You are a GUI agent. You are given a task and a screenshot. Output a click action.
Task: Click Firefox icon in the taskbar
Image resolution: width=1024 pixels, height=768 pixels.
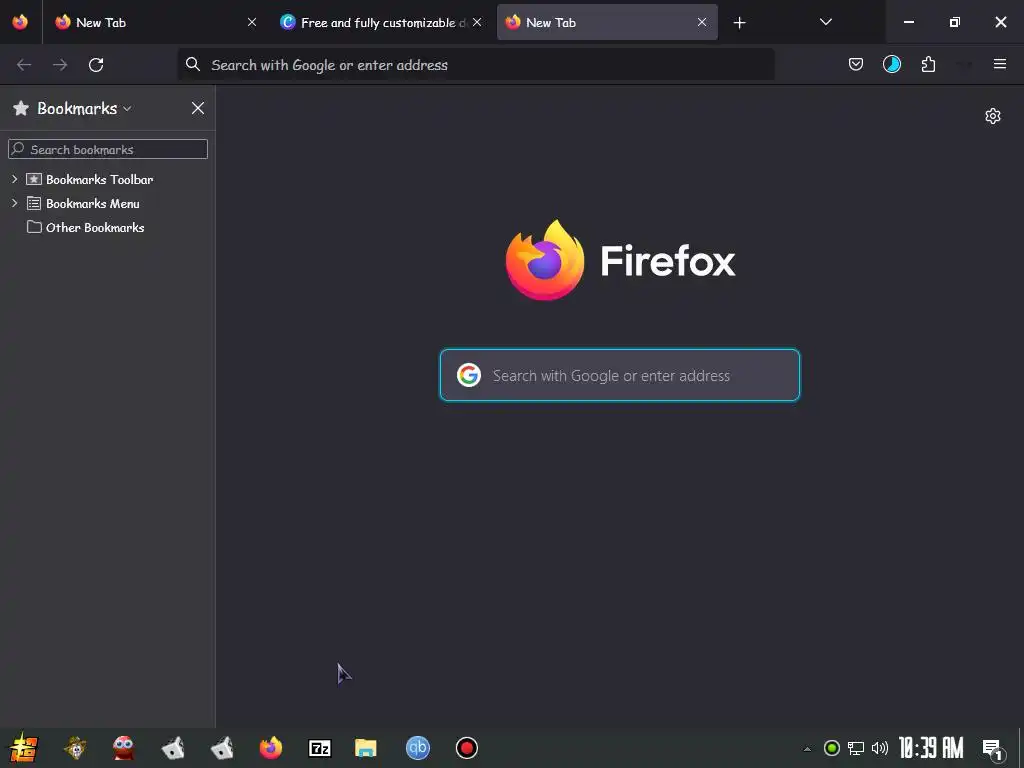(x=271, y=748)
